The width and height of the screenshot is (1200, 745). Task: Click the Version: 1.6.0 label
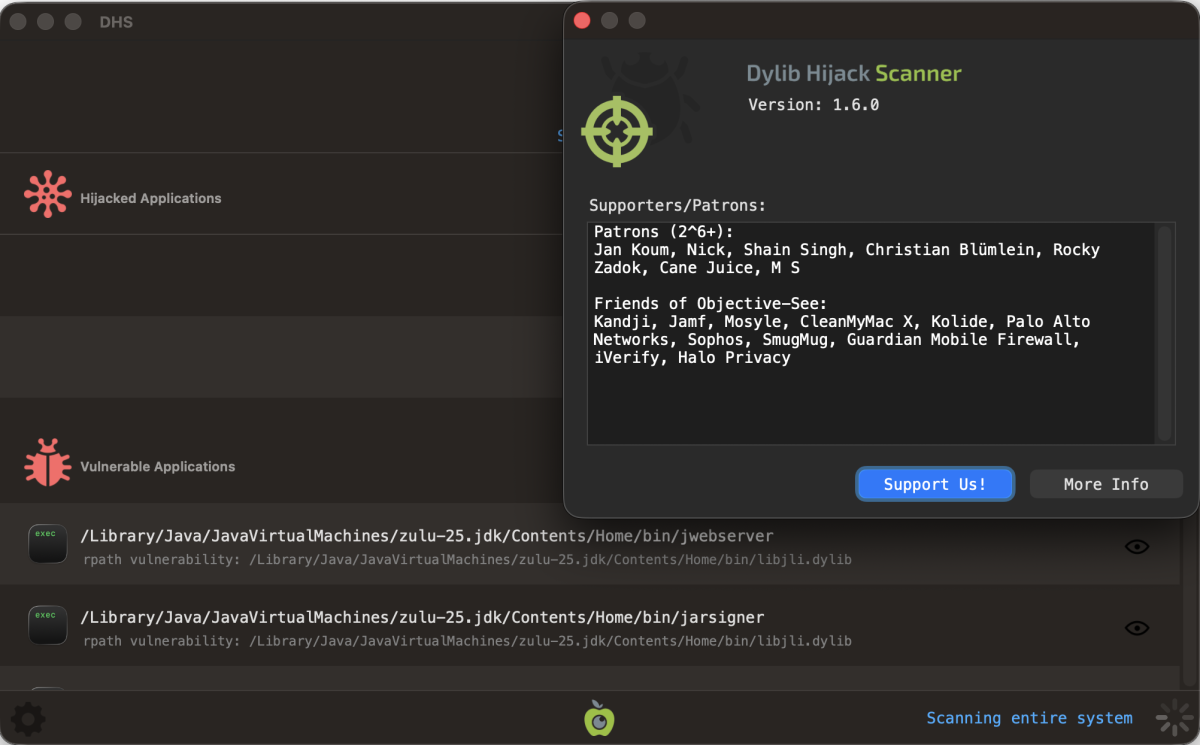click(x=814, y=104)
